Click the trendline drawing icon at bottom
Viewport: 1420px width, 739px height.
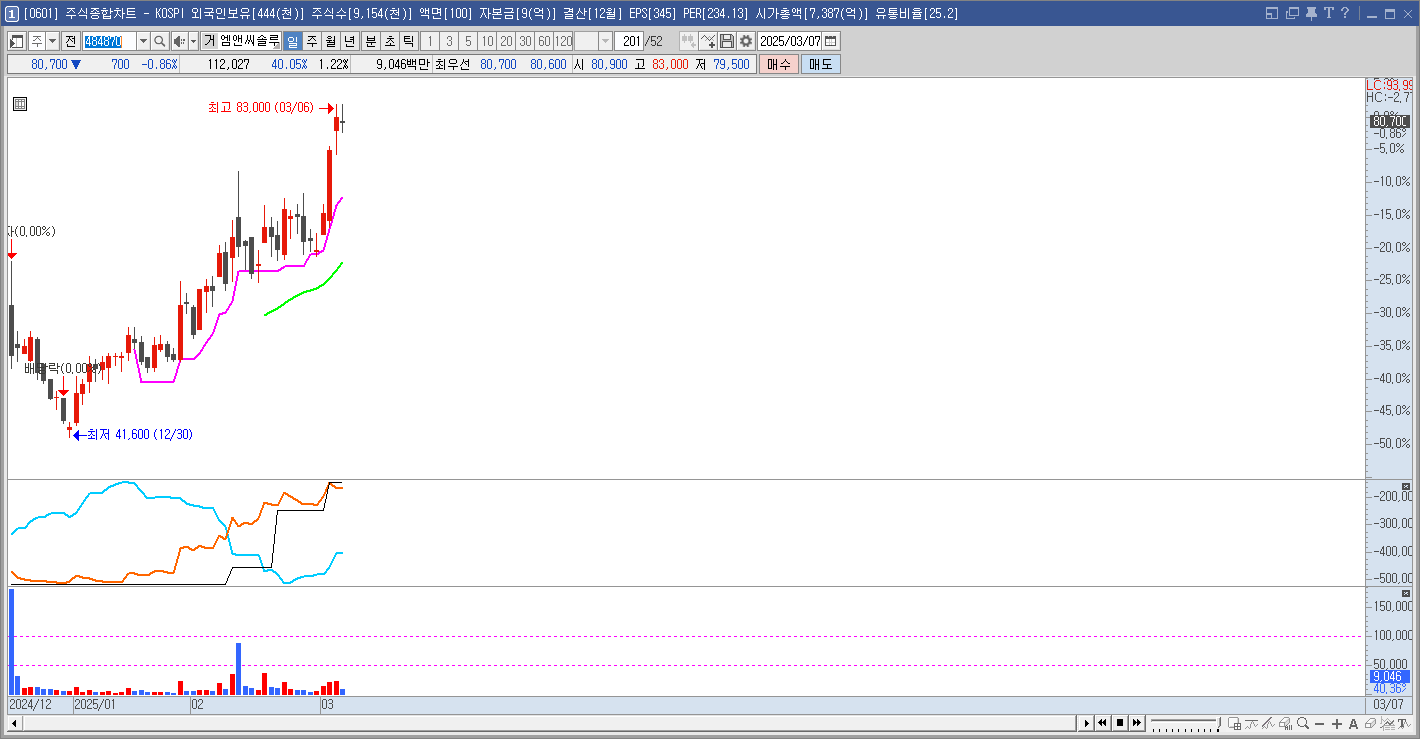pyautogui.click(x=1251, y=723)
